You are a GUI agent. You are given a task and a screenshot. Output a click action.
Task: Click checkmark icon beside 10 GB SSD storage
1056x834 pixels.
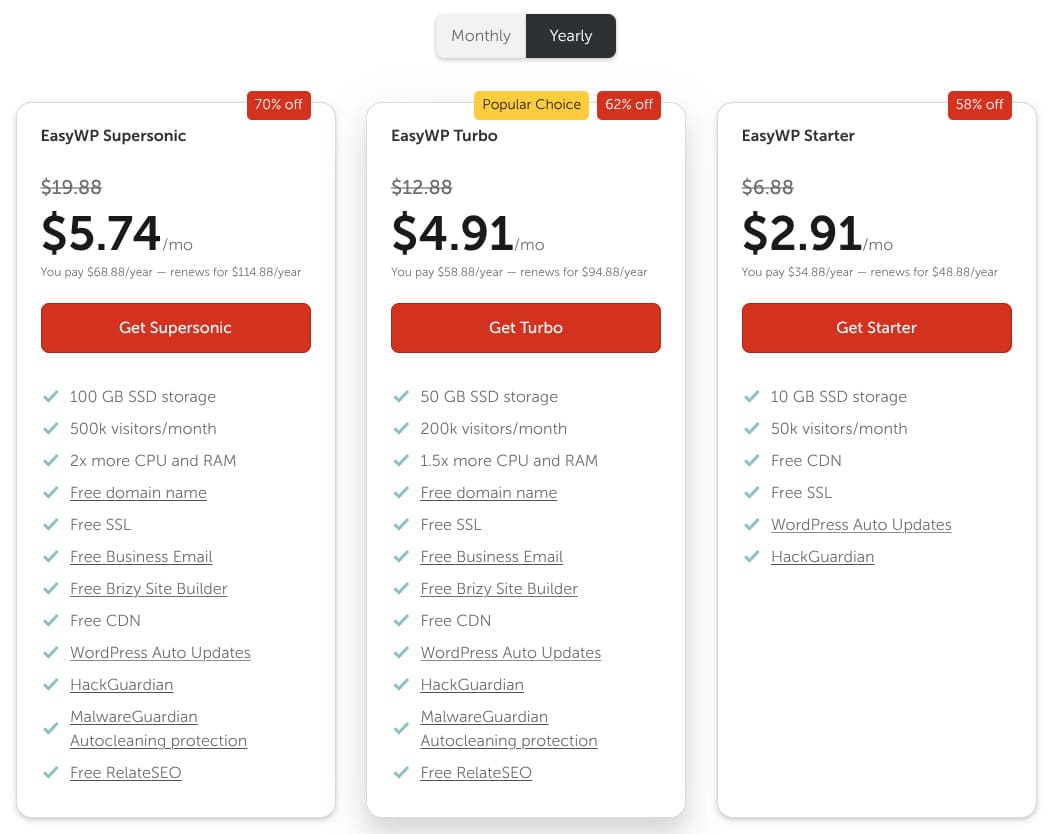coord(751,397)
